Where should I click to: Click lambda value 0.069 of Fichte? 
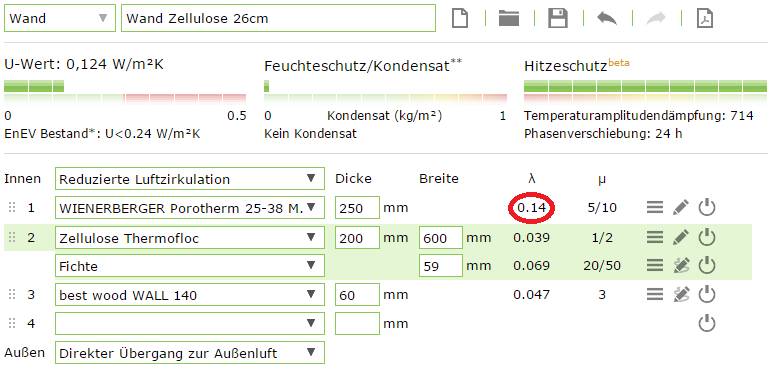point(532,265)
